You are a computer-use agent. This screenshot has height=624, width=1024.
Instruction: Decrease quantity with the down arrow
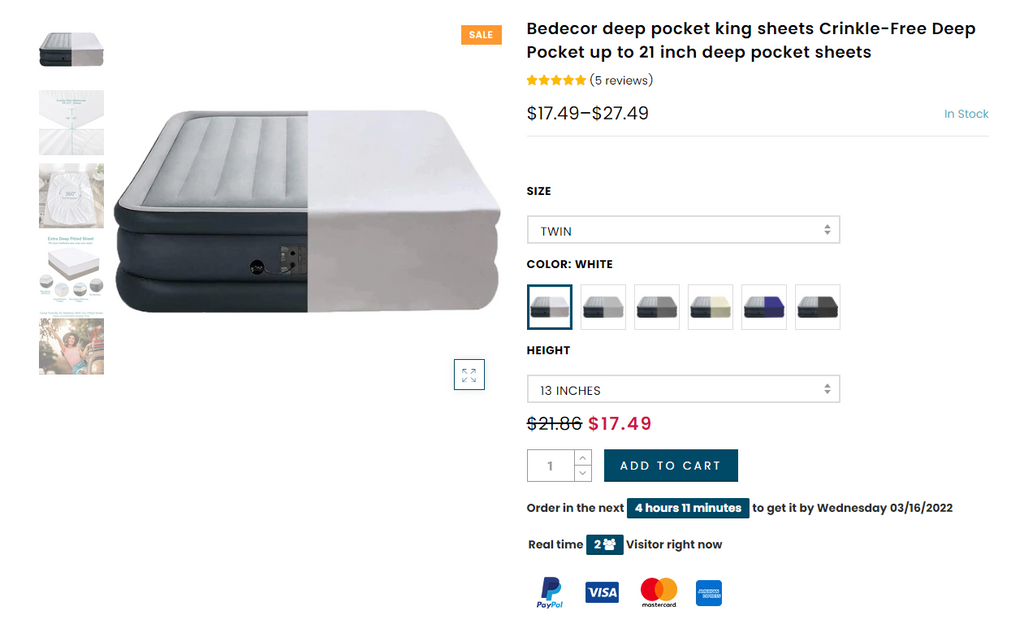(583, 473)
